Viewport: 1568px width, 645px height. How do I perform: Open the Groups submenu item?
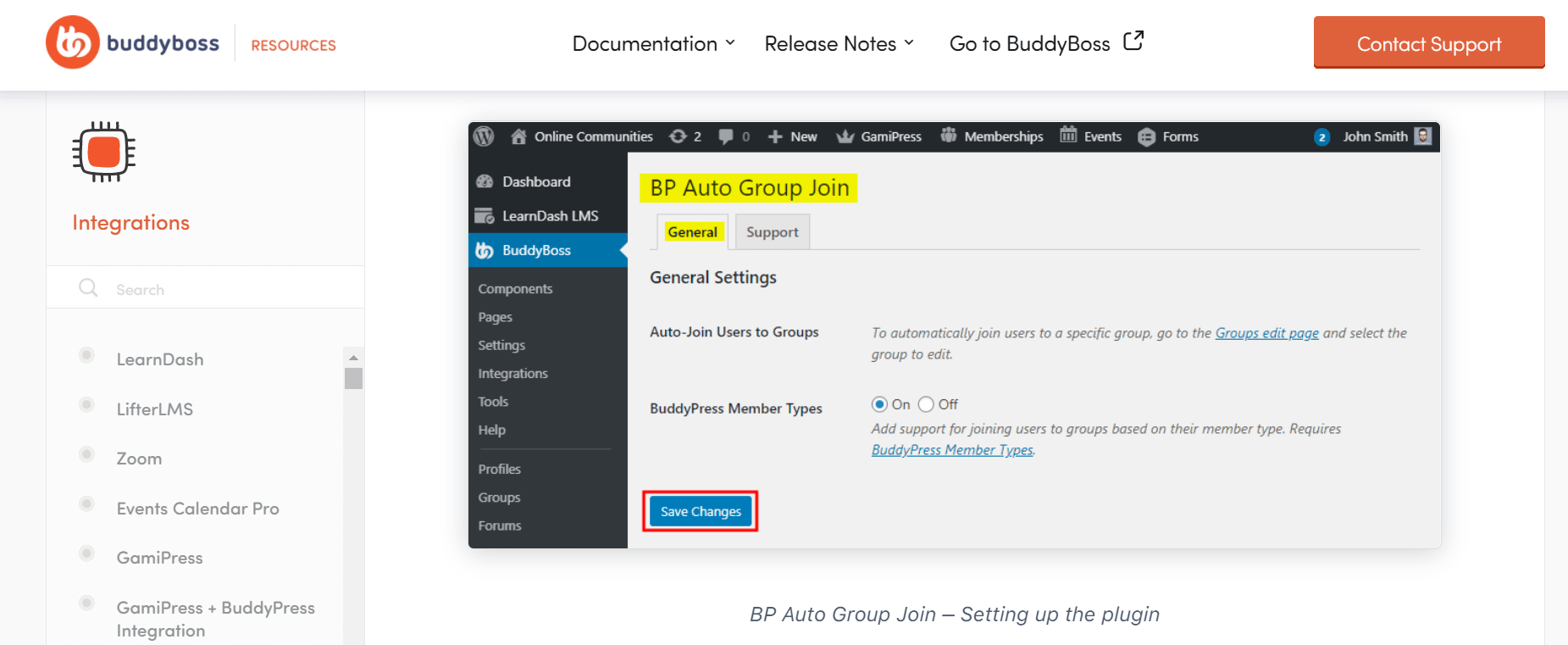pyautogui.click(x=499, y=498)
